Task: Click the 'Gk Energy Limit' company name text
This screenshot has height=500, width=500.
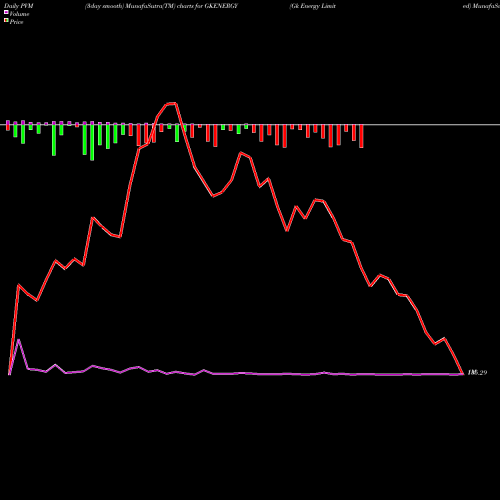Action: tap(313, 6)
